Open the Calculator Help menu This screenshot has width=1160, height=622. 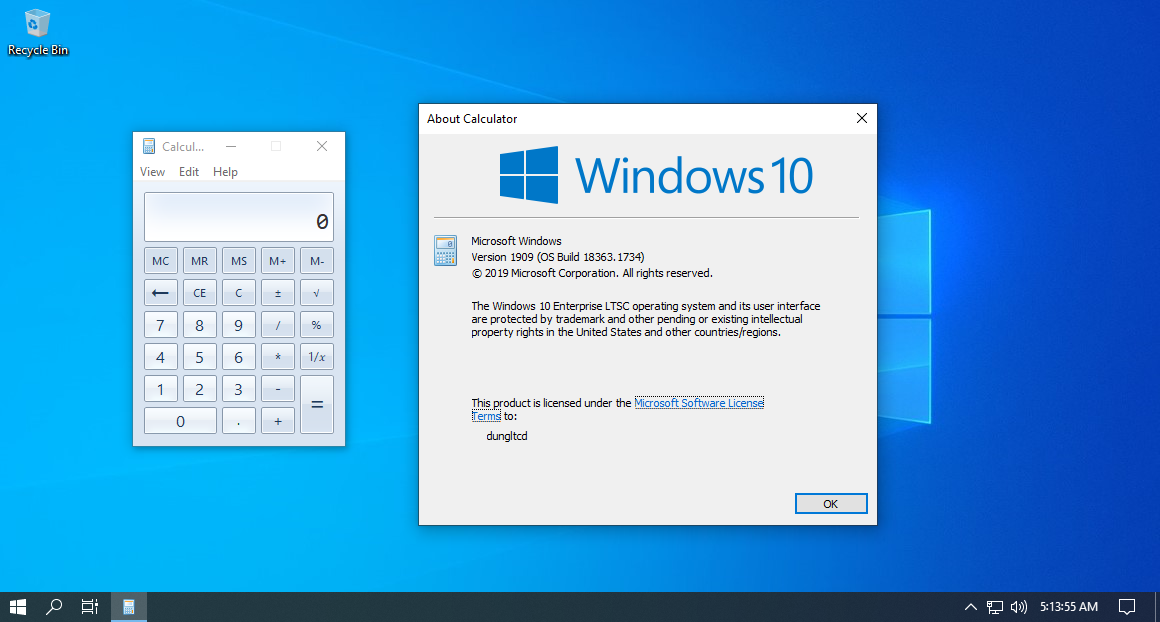225,172
